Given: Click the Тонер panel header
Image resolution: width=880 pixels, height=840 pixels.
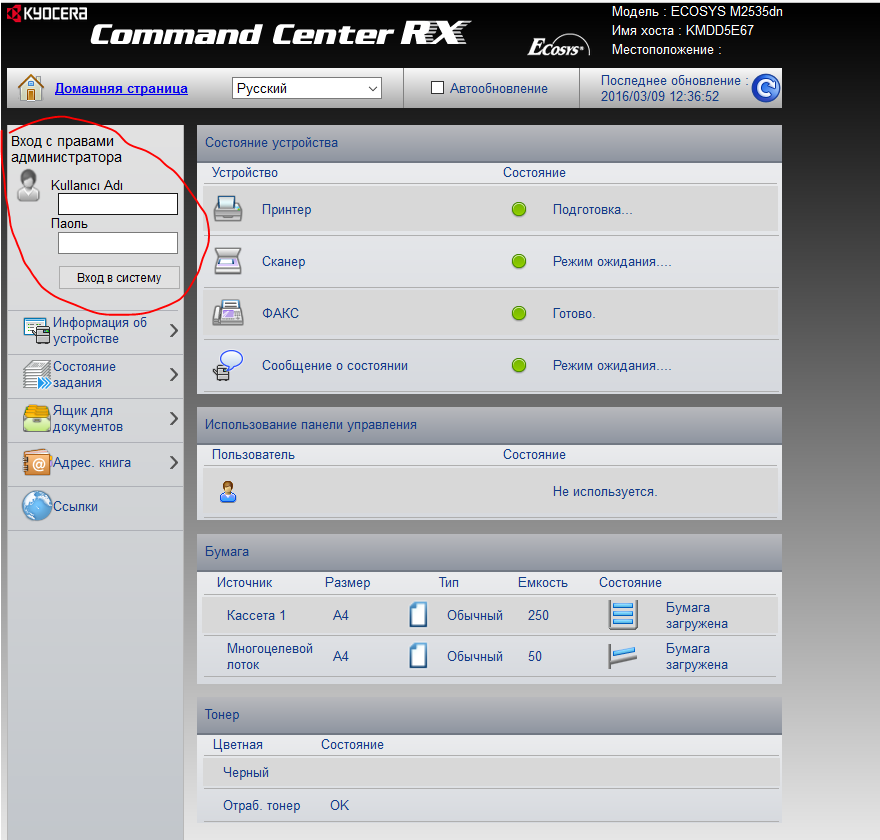Looking at the screenshot, I should [489, 715].
